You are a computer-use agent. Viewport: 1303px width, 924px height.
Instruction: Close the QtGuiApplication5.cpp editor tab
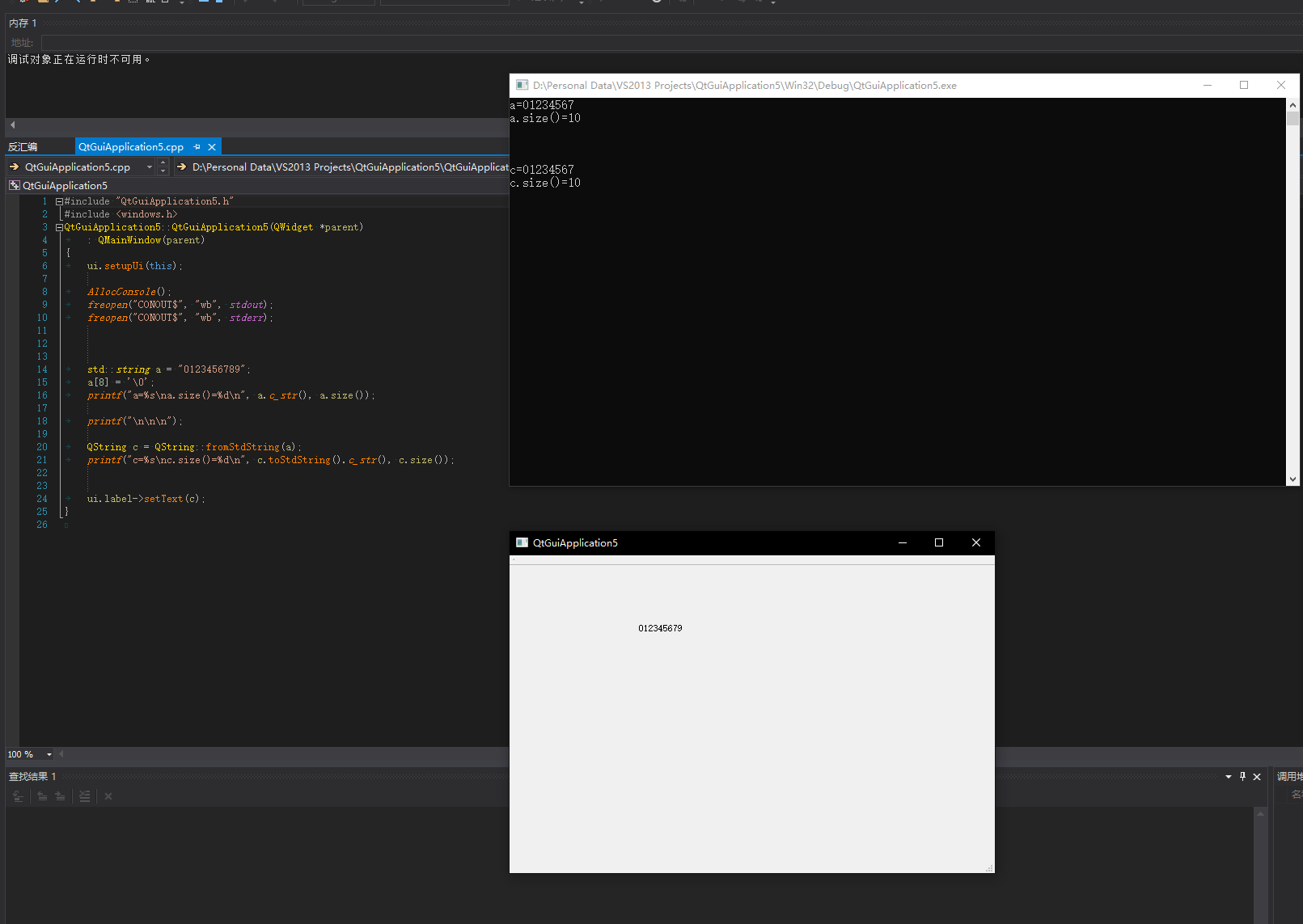212,147
